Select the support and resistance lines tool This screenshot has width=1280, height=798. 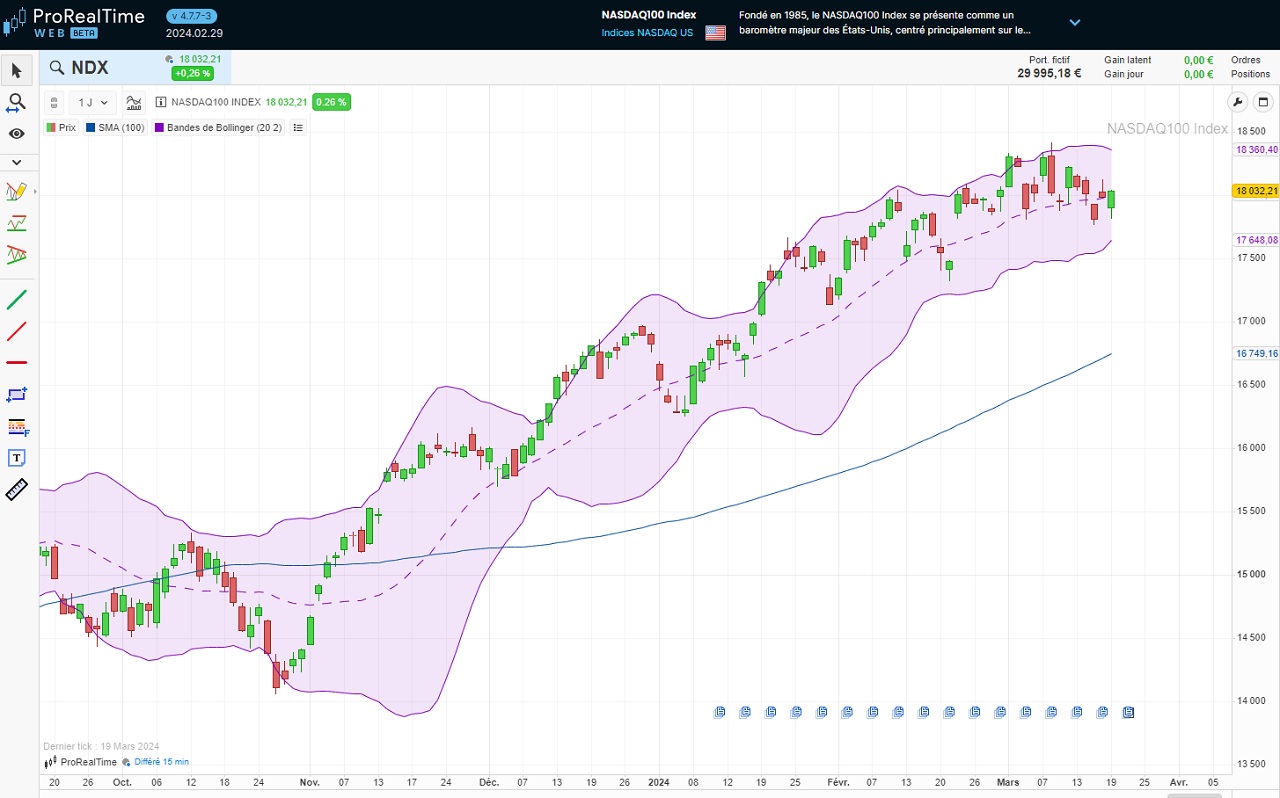[x=16, y=223]
